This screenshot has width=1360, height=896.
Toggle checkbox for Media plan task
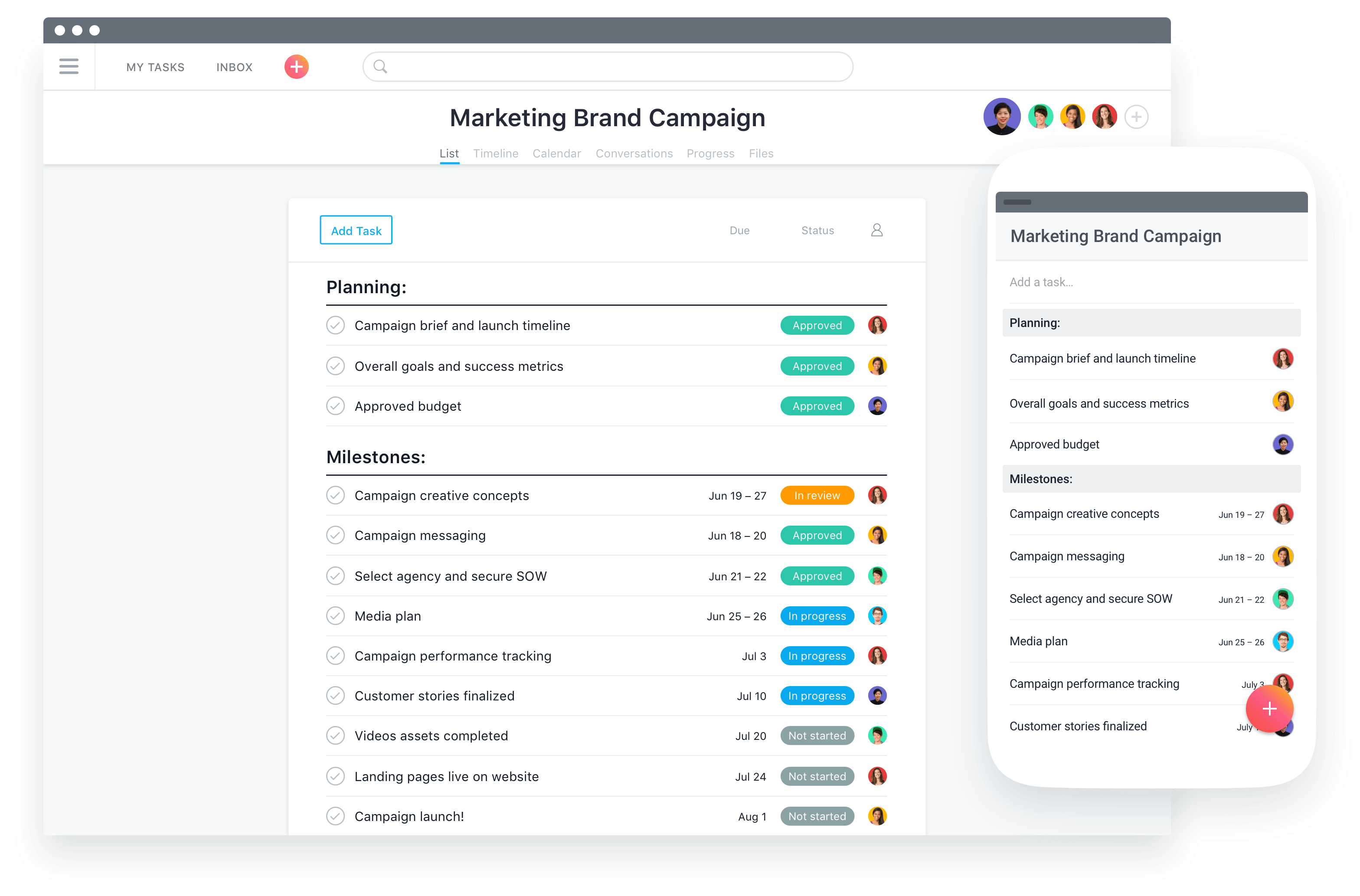(335, 614)
